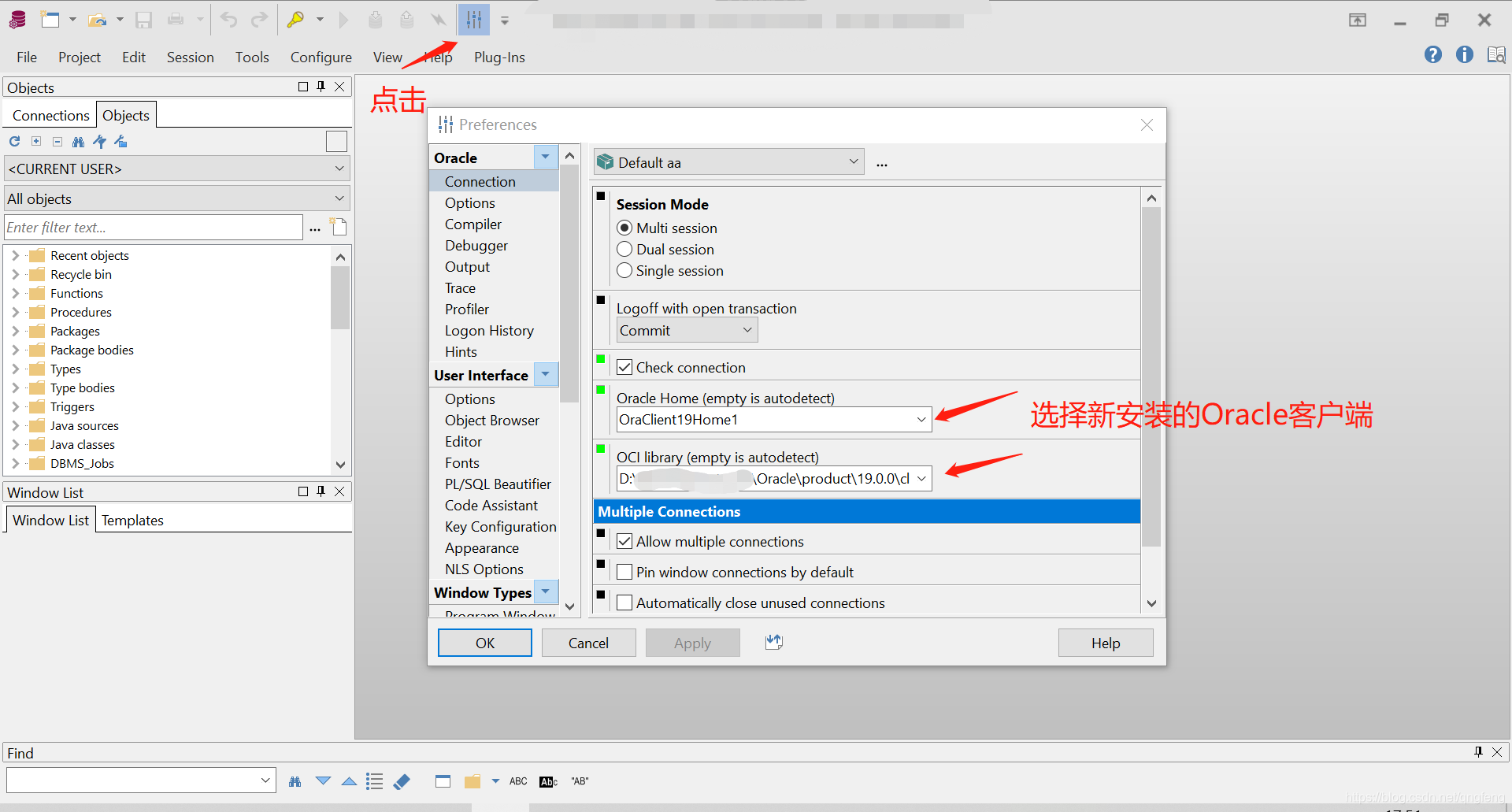The width and height of the screenshot is (1512, 812).
Task: Open the All objects filter dropdown
Action: click(x=176, y=198)
